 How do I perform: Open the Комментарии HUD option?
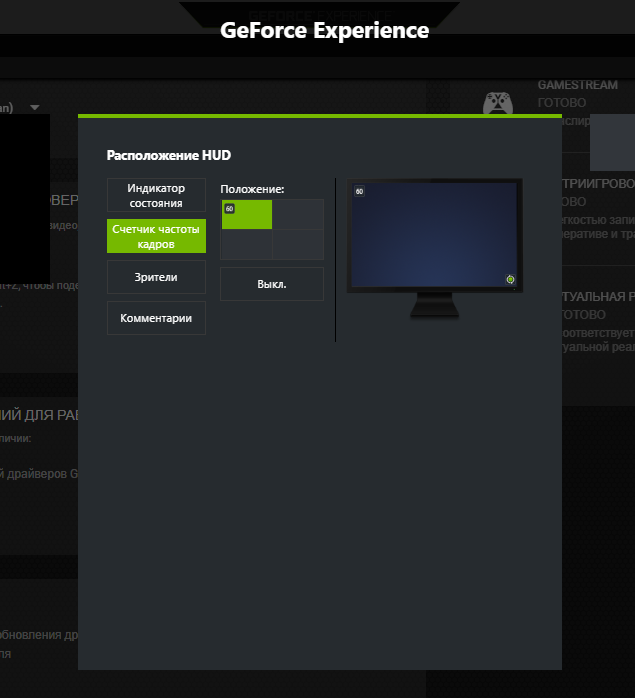(156, 318)
